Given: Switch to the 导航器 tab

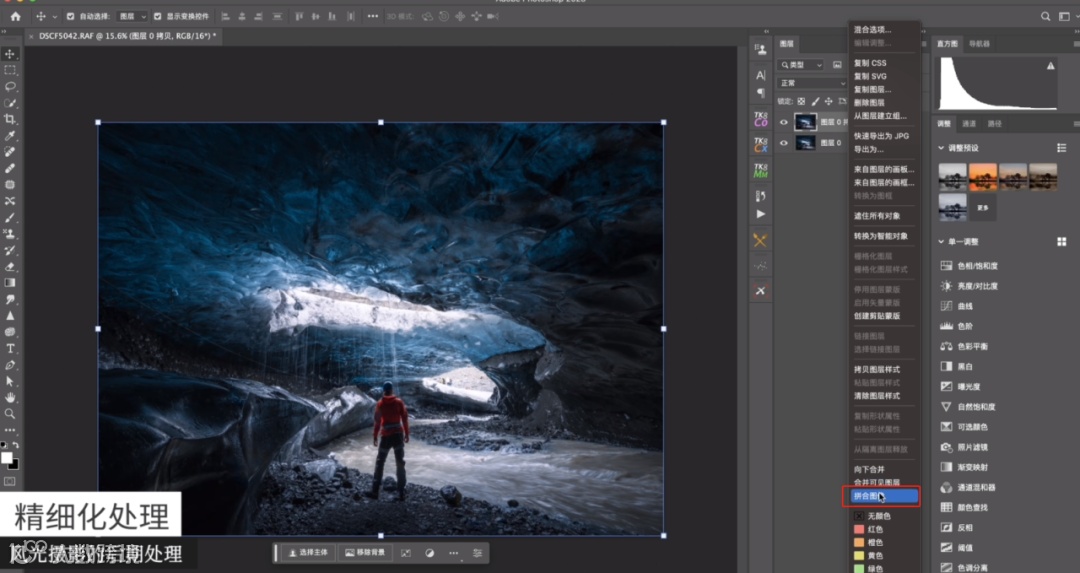Looking at the screenshot, I should (980, 44).
